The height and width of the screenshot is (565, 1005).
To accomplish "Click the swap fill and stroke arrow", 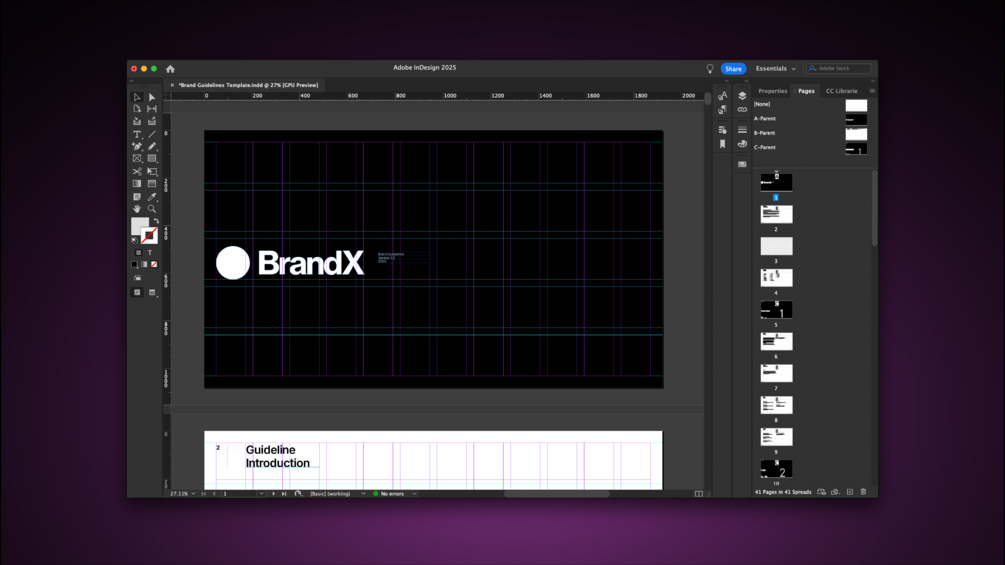I will pyautogui.click(x=156, y=221).
